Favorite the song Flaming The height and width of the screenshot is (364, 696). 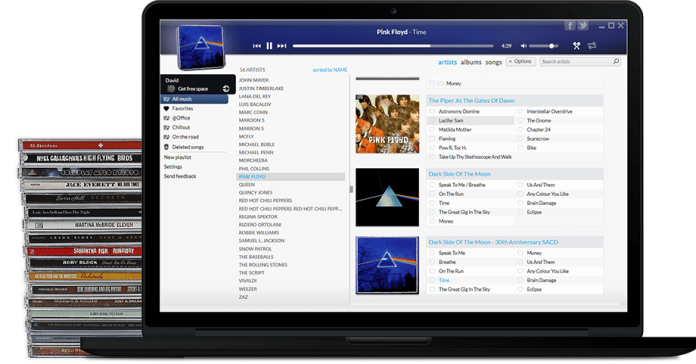coord(432,138)
